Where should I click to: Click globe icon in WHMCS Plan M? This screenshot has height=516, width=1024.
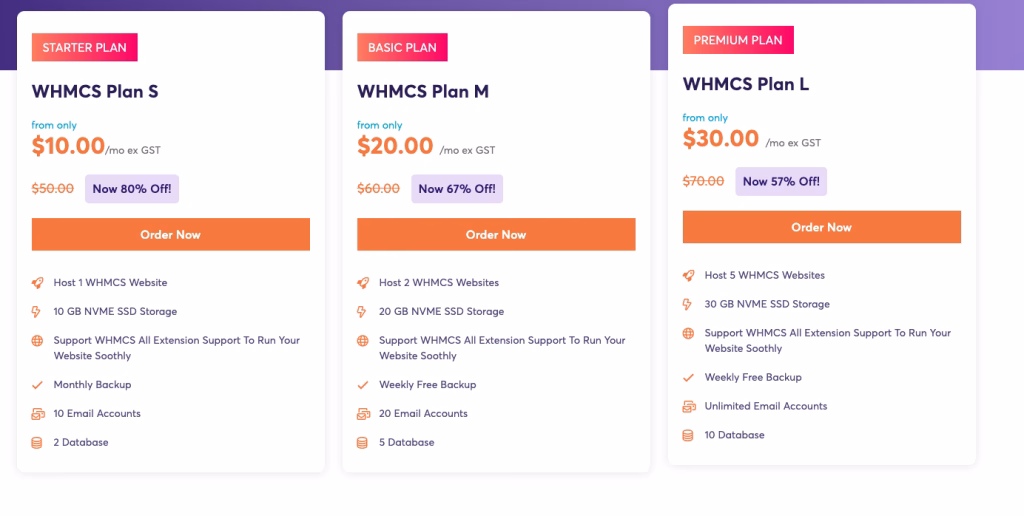tap(362, 340)
